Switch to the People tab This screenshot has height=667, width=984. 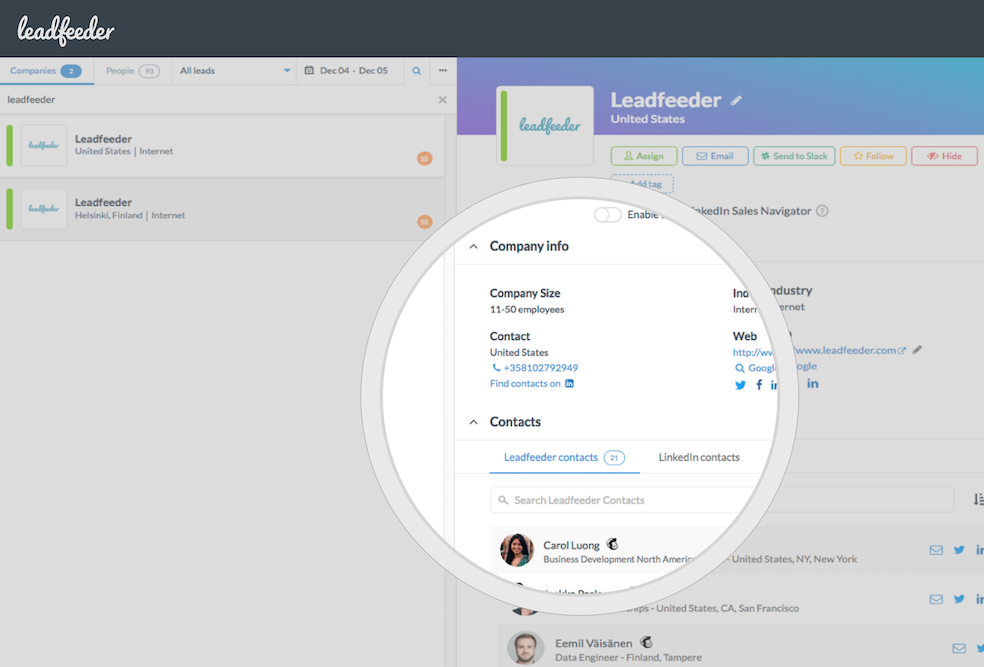pos(132,71)
